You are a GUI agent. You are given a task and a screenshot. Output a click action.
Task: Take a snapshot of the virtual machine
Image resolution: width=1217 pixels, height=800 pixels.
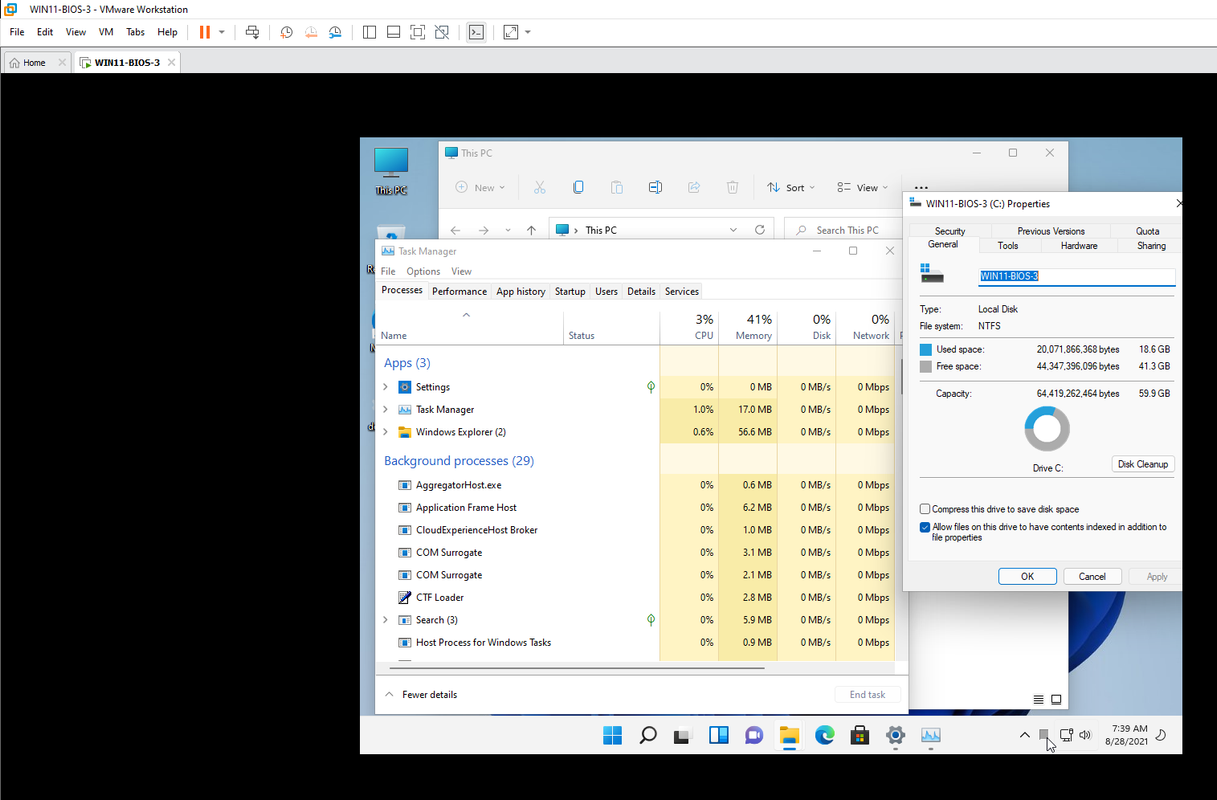pos(287,32)
